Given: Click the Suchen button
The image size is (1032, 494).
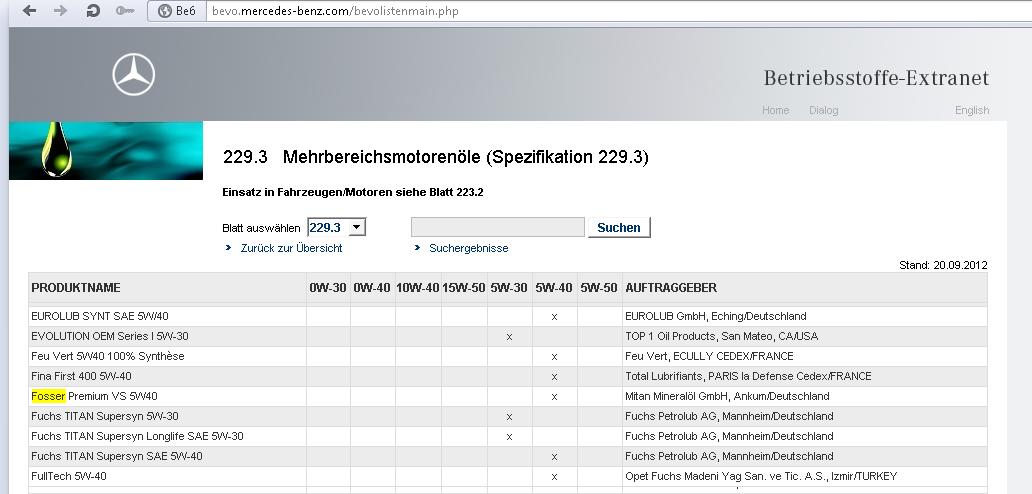Looking at the screenshot, I should click(x=619, y=228).
